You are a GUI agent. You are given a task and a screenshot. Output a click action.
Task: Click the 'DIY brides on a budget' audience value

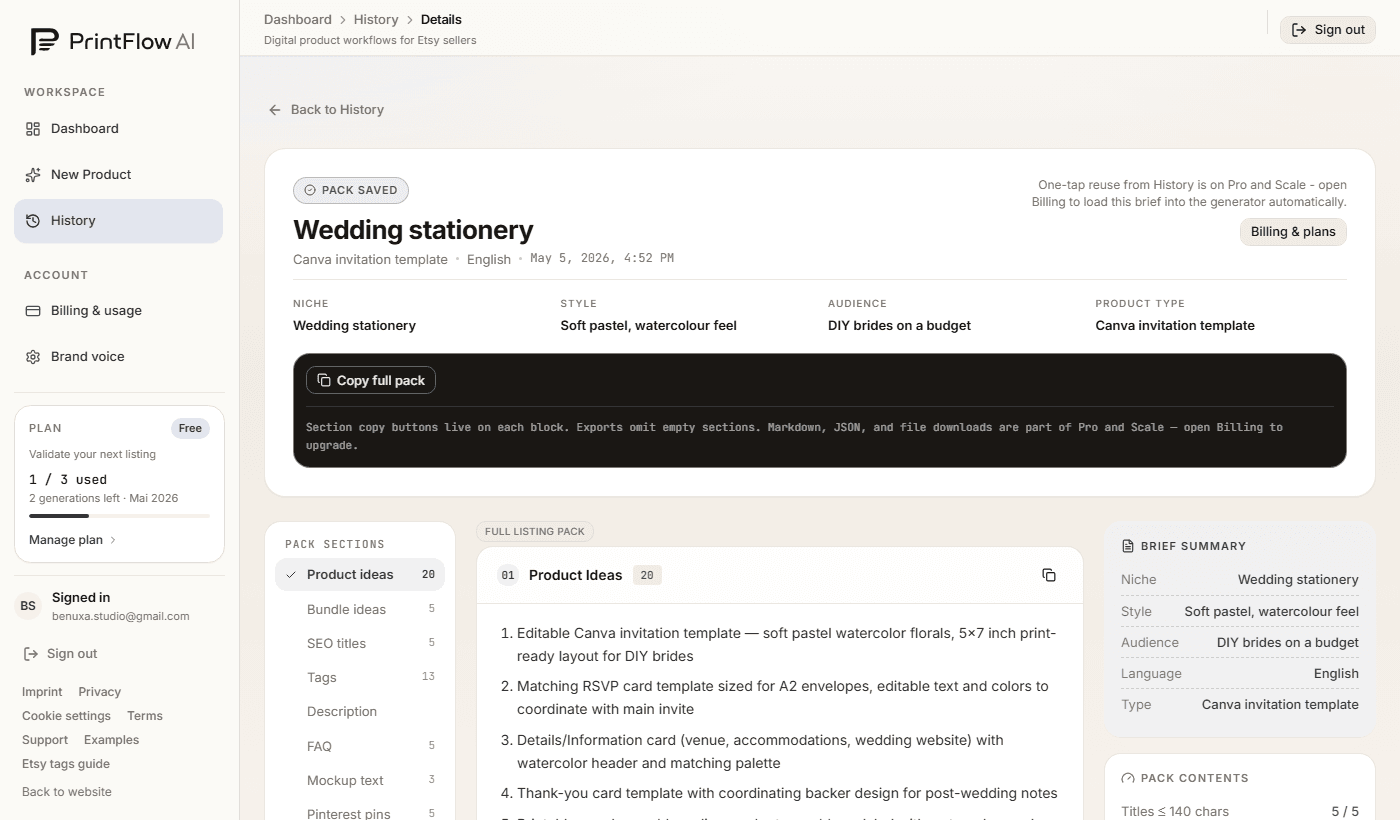click(x=899, y=325)
